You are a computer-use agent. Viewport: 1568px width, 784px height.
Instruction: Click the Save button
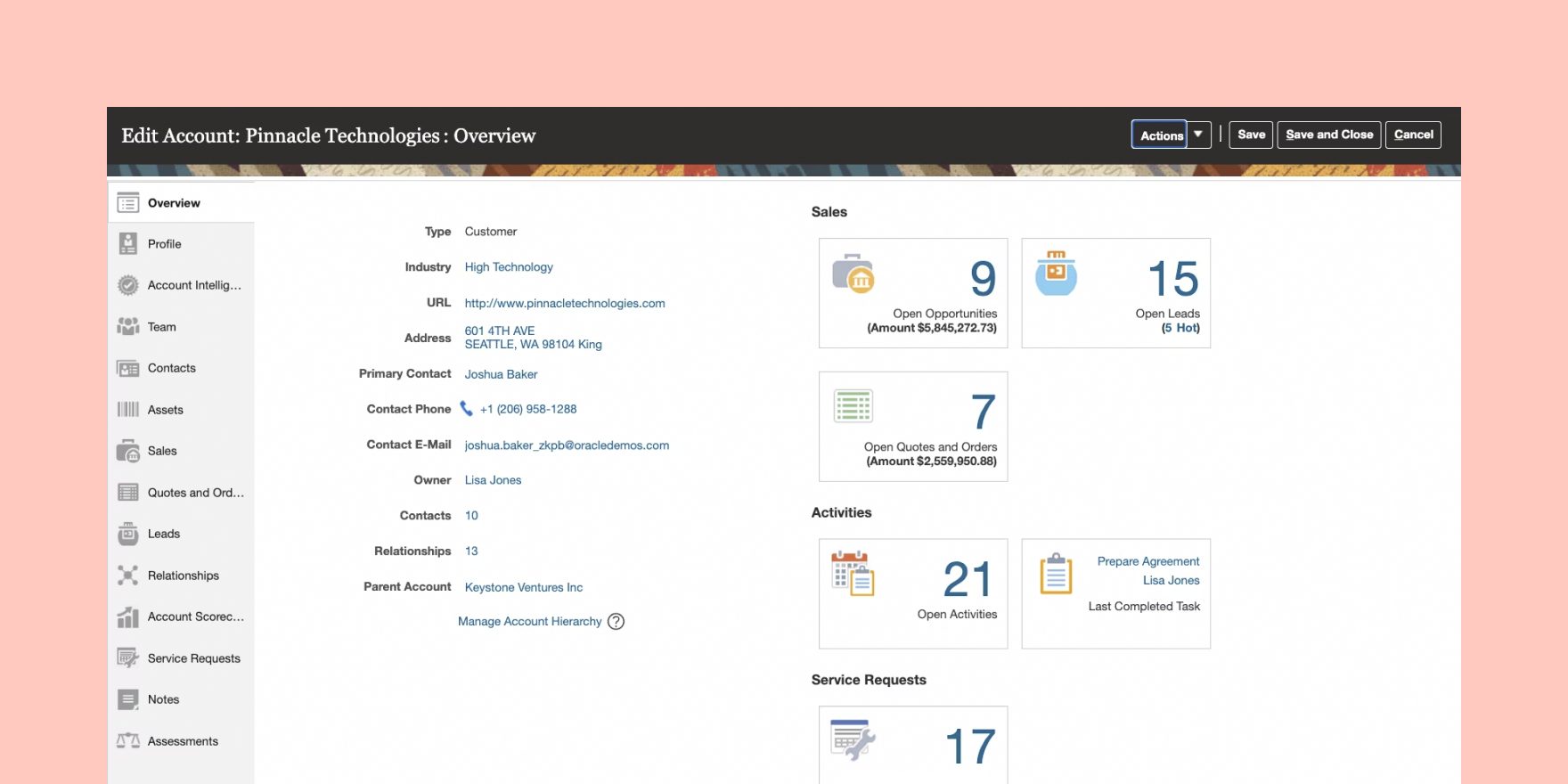tap(1251, 135)
